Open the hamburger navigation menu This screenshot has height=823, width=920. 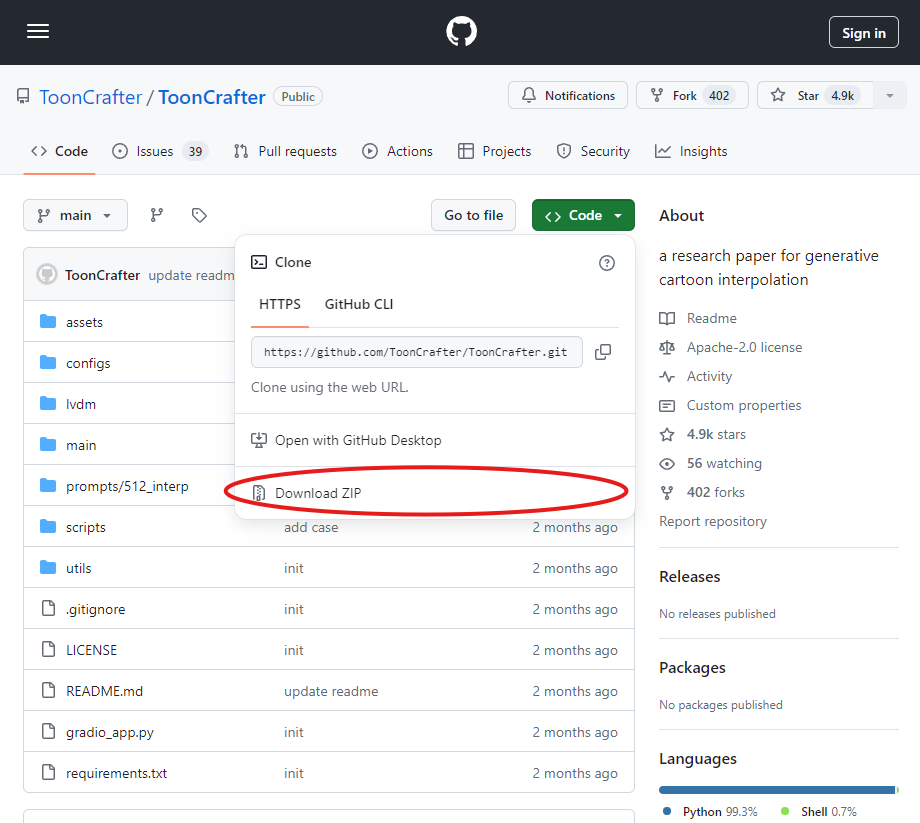(38, 32)
